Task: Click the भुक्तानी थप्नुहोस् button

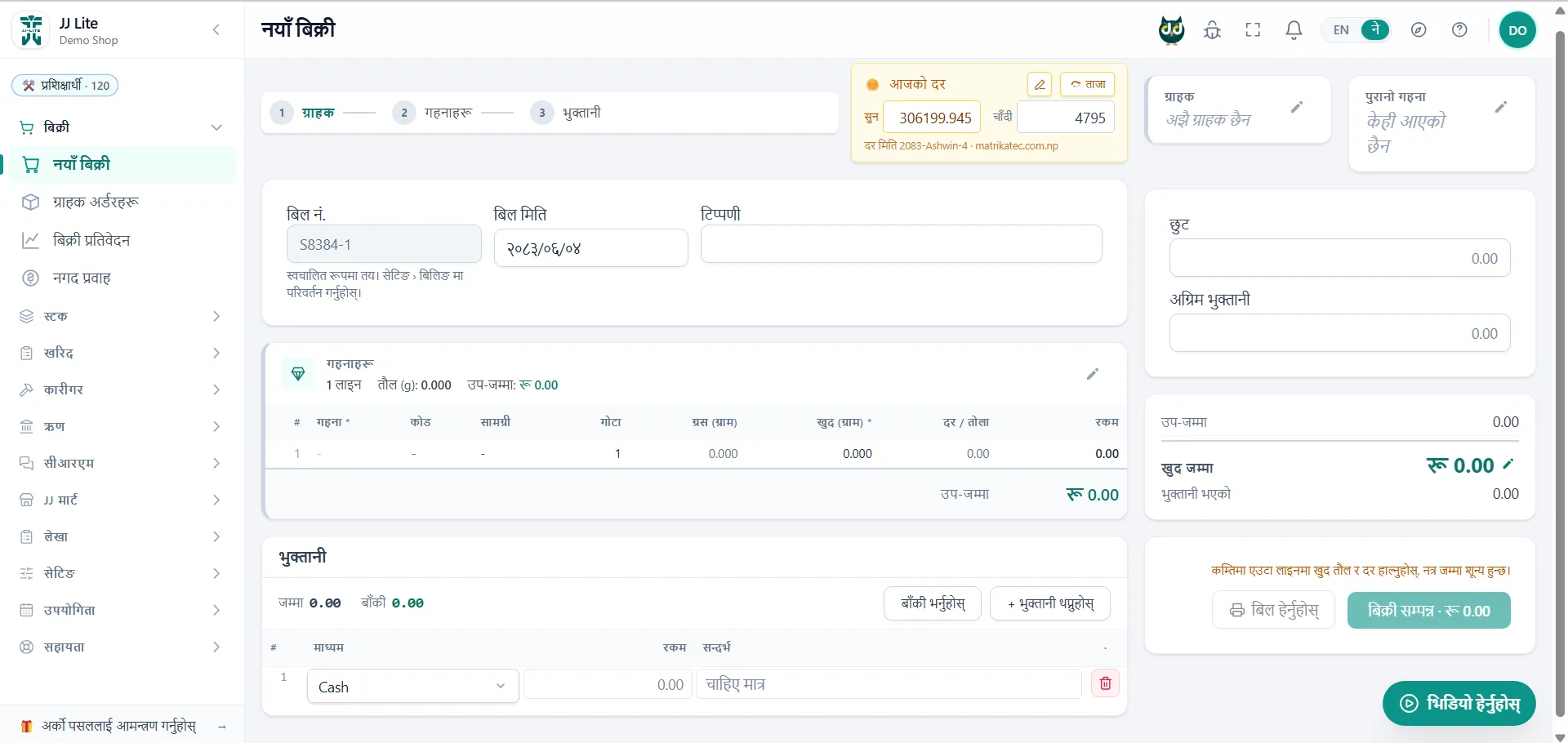Action: (x=1050, y=603)
